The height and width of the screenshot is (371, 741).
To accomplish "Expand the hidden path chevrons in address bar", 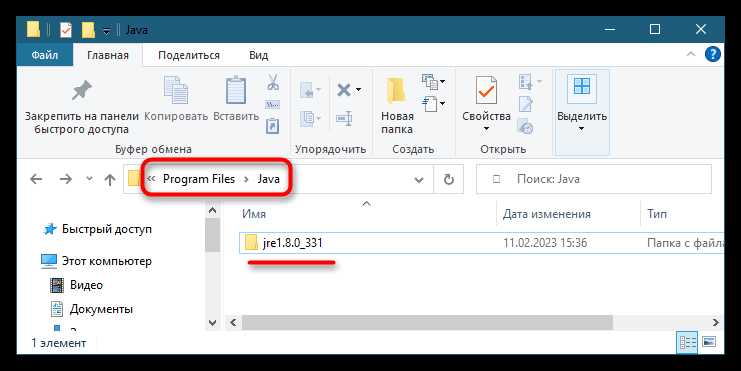I will 151,179.
